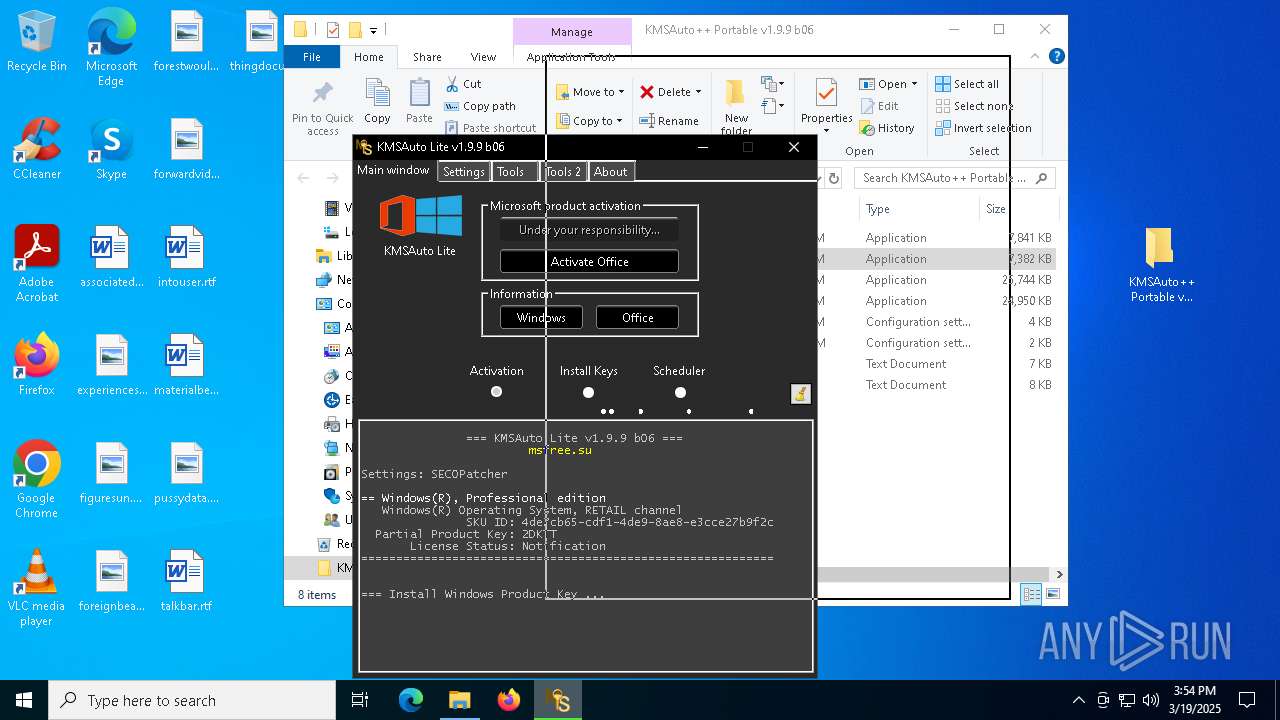Select the CCleaner desktop icon
This screenshot has height=720, width=1280.
tap(37, 150)
